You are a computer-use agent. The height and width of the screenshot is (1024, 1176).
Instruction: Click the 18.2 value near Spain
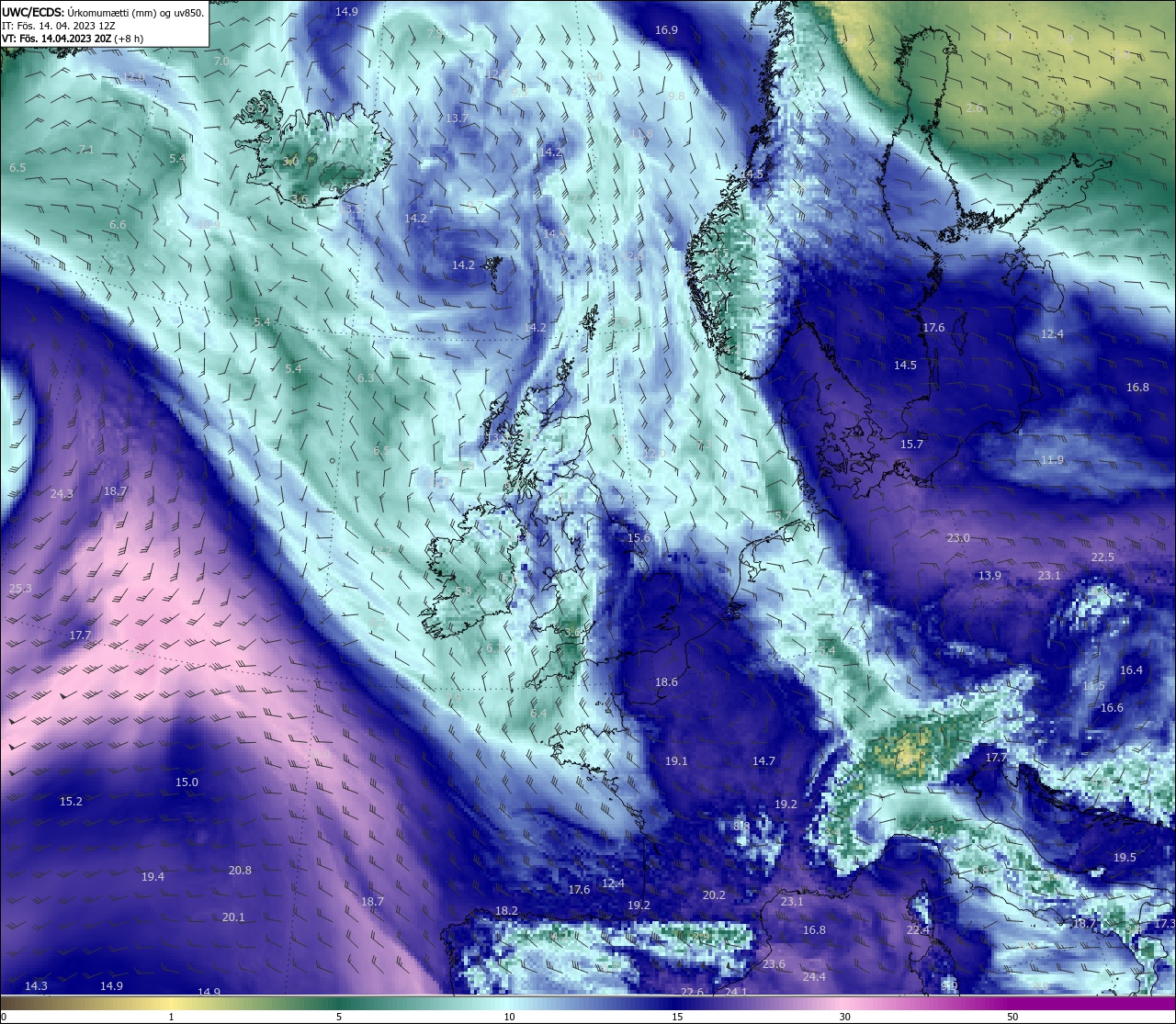(x=506, y=911)
